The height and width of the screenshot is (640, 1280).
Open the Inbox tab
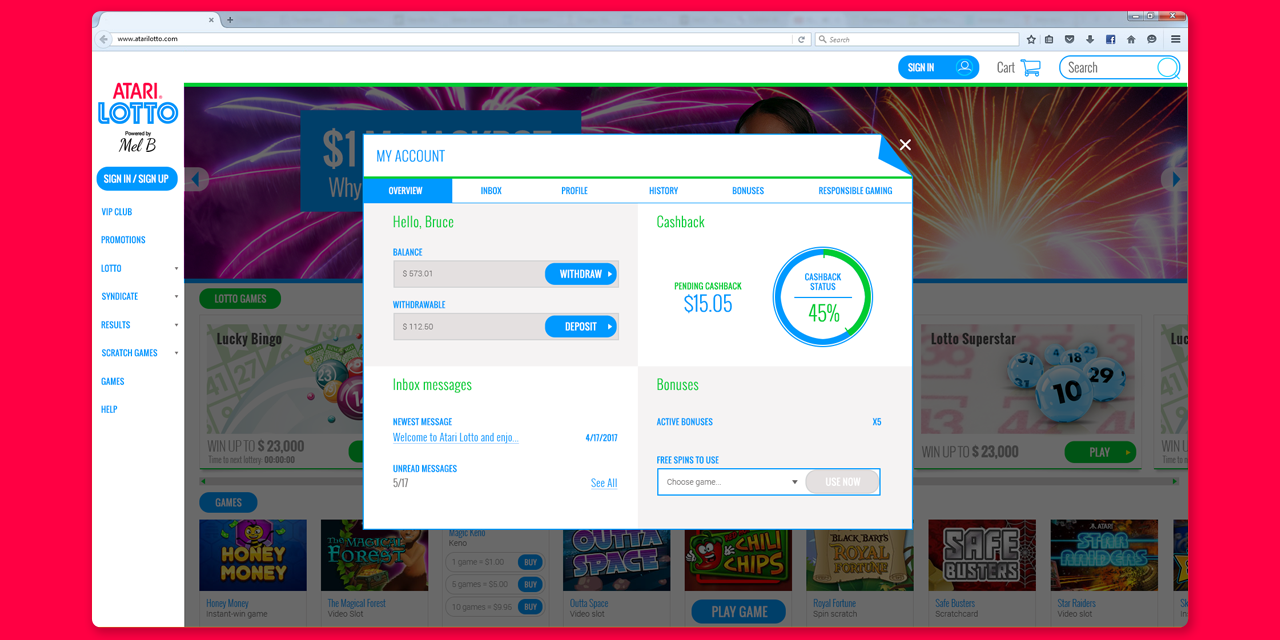[491, 190]
